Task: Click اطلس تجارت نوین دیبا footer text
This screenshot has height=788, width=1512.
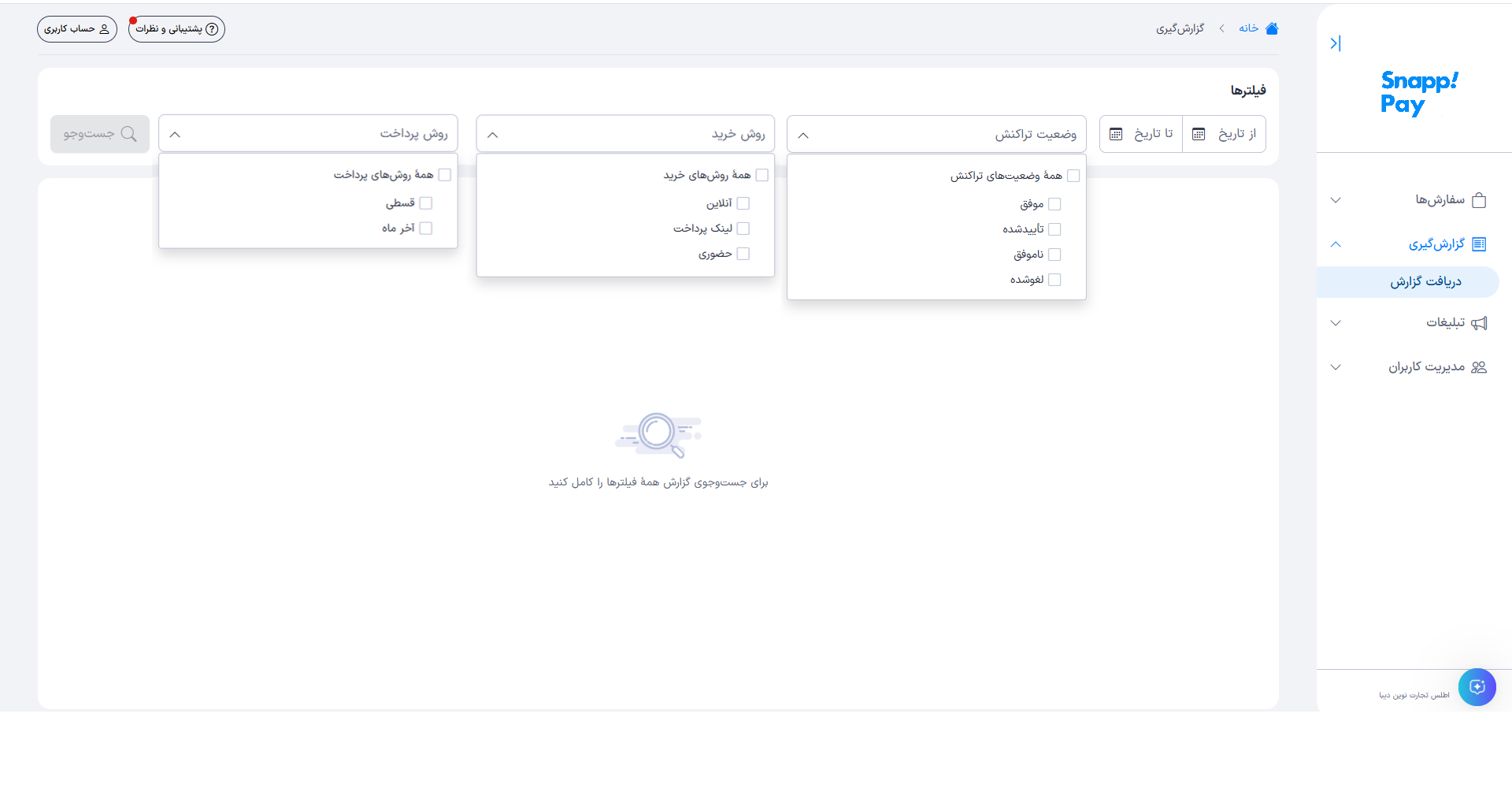Action: click(1414, 695)
